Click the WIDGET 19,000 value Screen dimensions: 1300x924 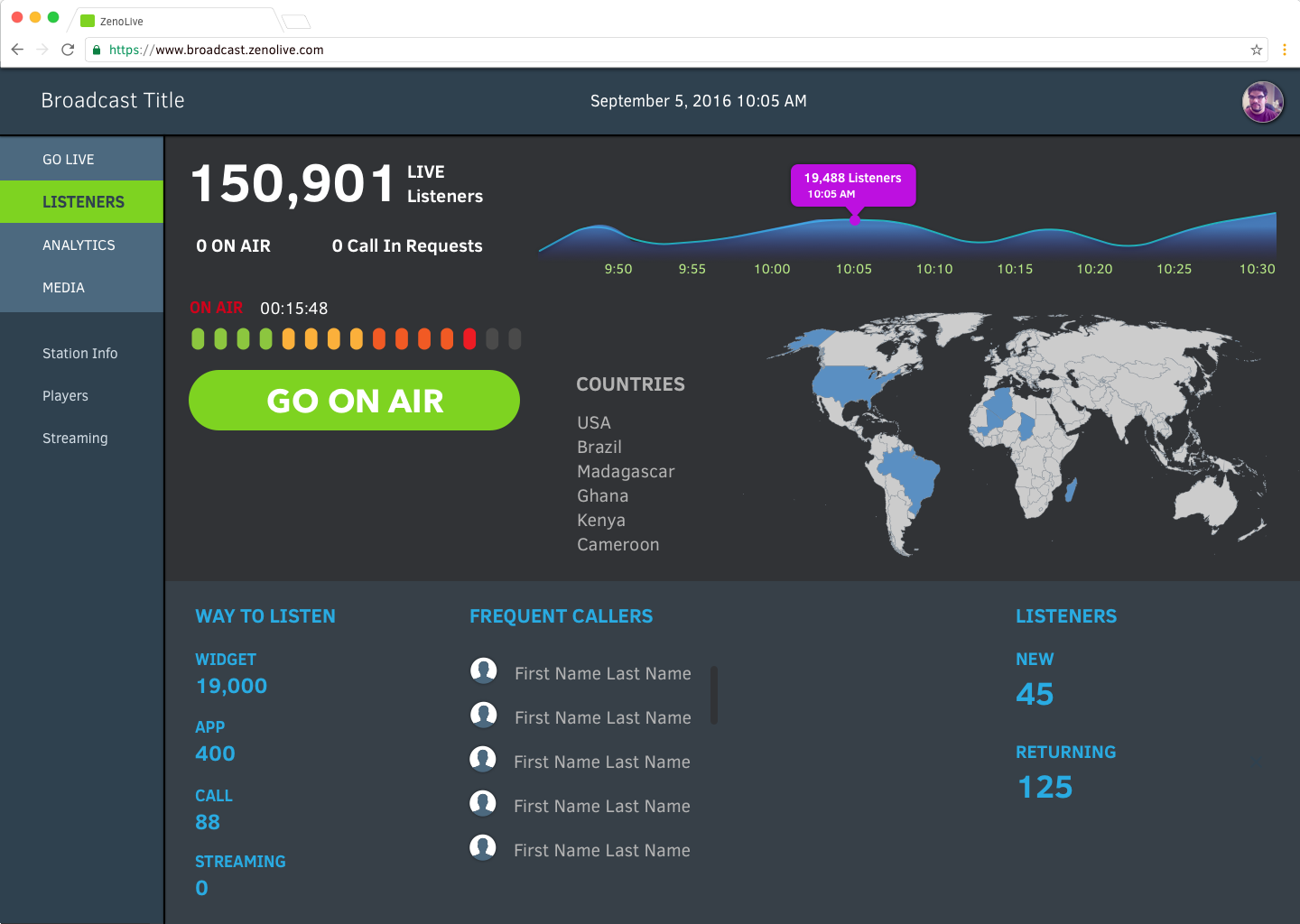coord(231,686)
